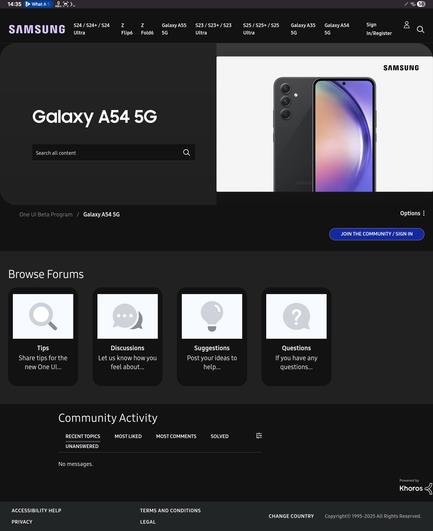Click the Community Activity filter settings icon
The image size is (433, 531).
click(x=259, y=436)
